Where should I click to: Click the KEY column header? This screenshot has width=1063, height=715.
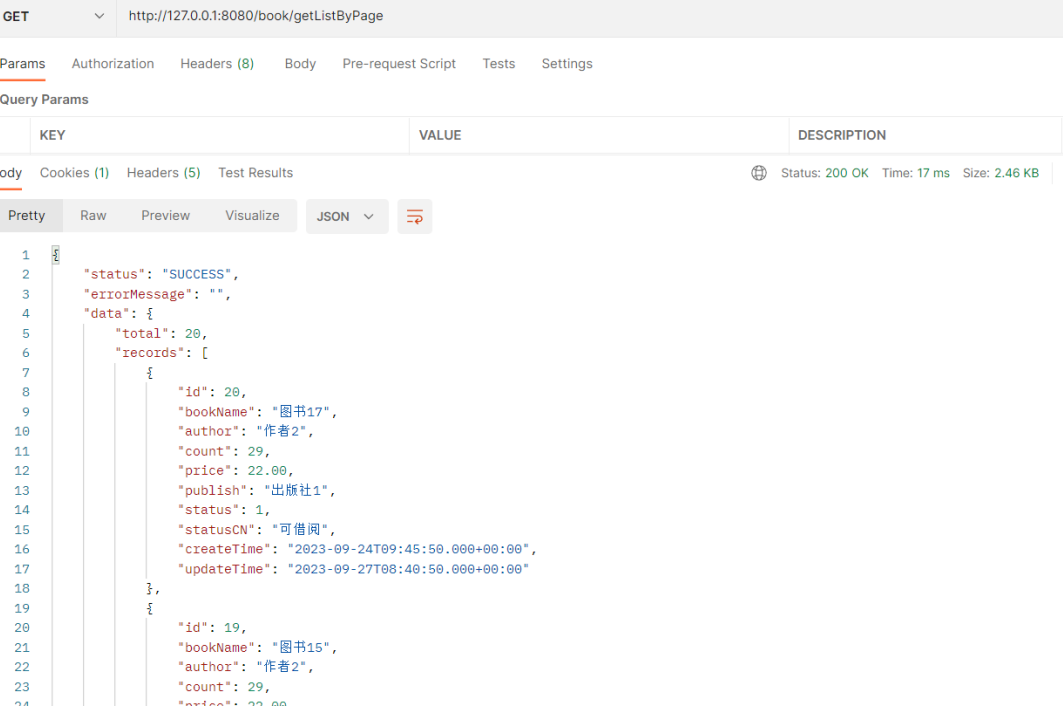[x=52, y=135]
